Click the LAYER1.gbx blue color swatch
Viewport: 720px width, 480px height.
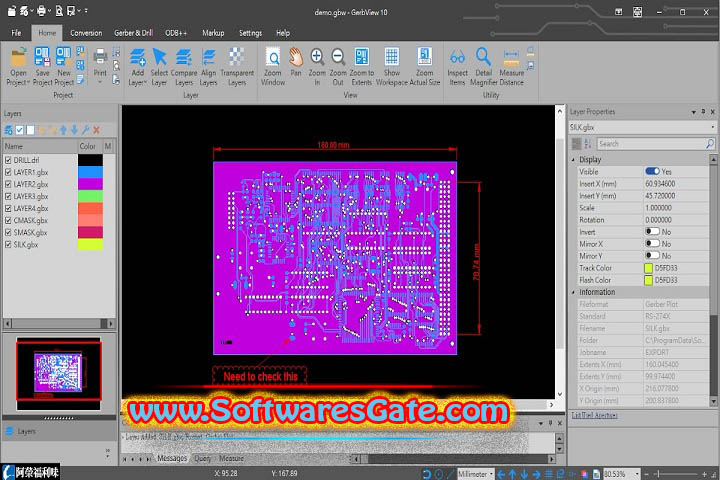pos(90,172)
